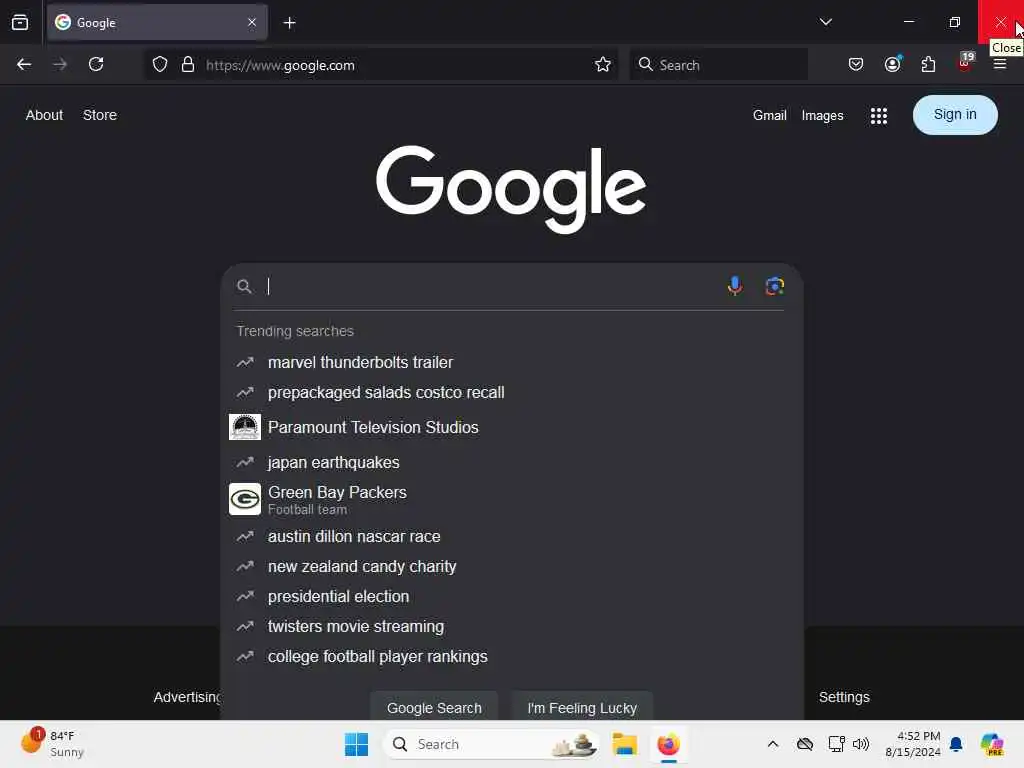Select 'college football player rankings' suggestion
Viewport: 1024px width, 768px height.
point(512,656)
